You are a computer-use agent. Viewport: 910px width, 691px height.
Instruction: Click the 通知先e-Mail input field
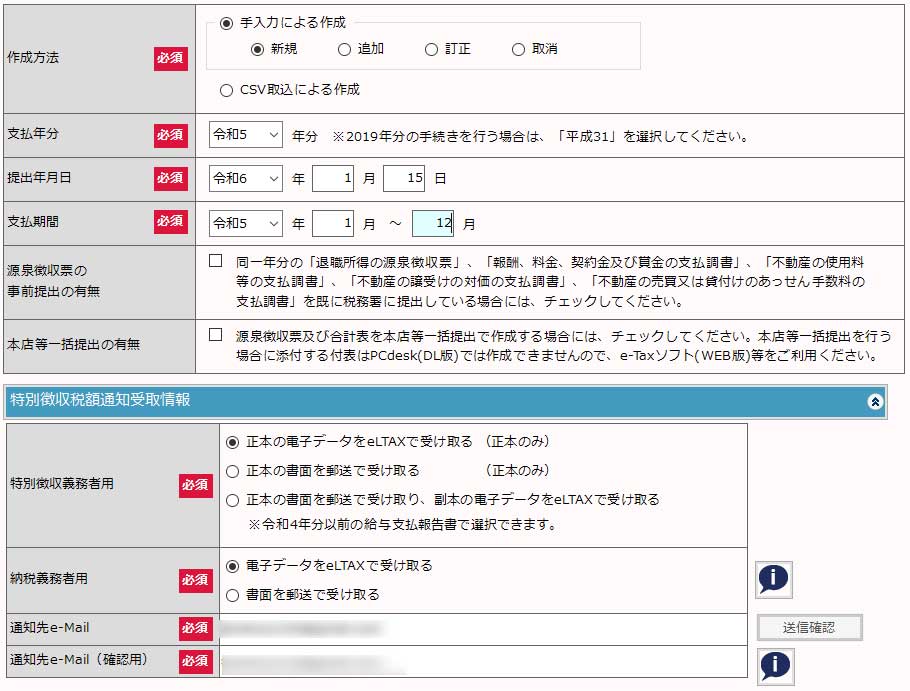click(482, 629)
